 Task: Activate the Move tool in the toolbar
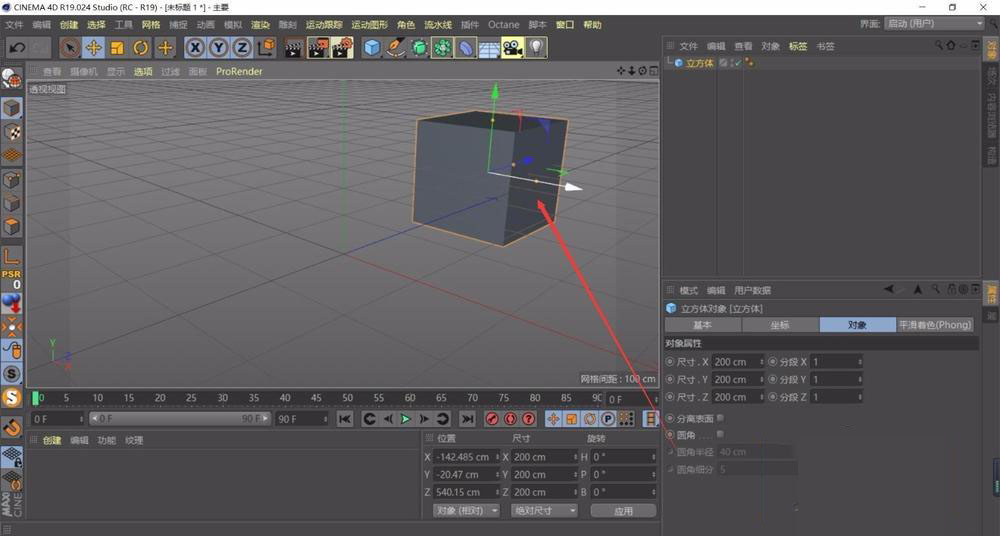pyautogui.click(x=94, y=48)
